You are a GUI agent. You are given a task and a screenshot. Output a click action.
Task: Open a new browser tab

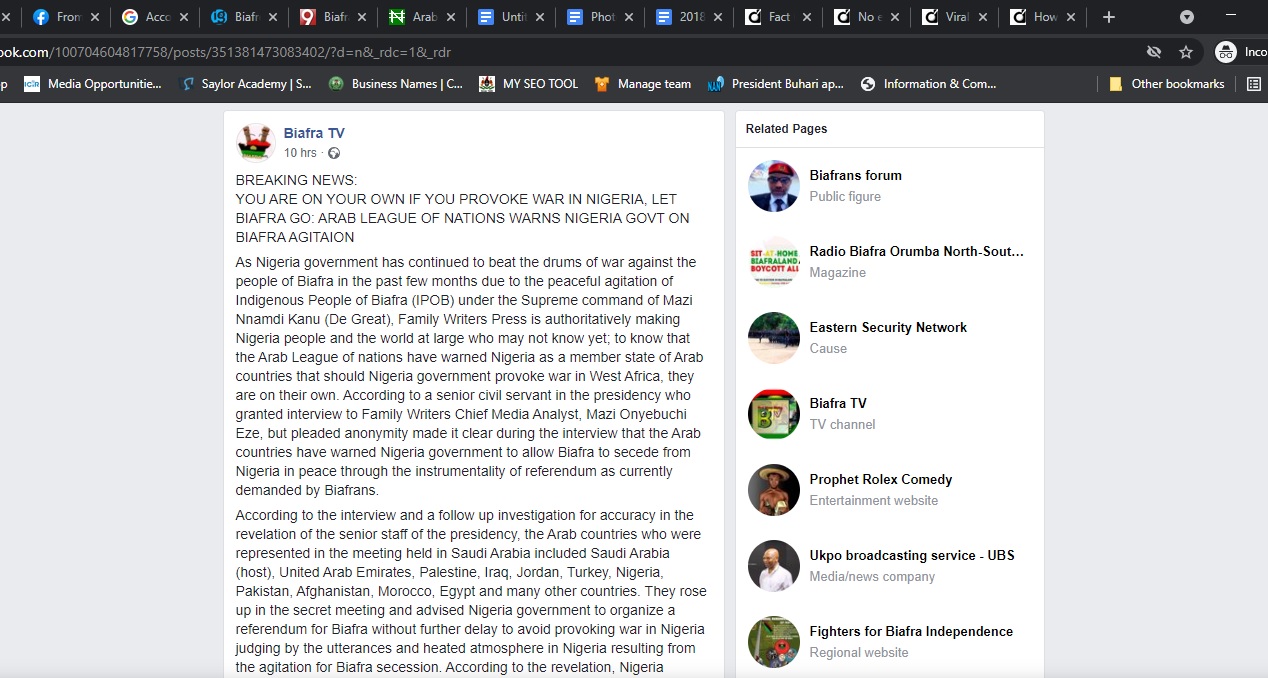coord(1109,17)
